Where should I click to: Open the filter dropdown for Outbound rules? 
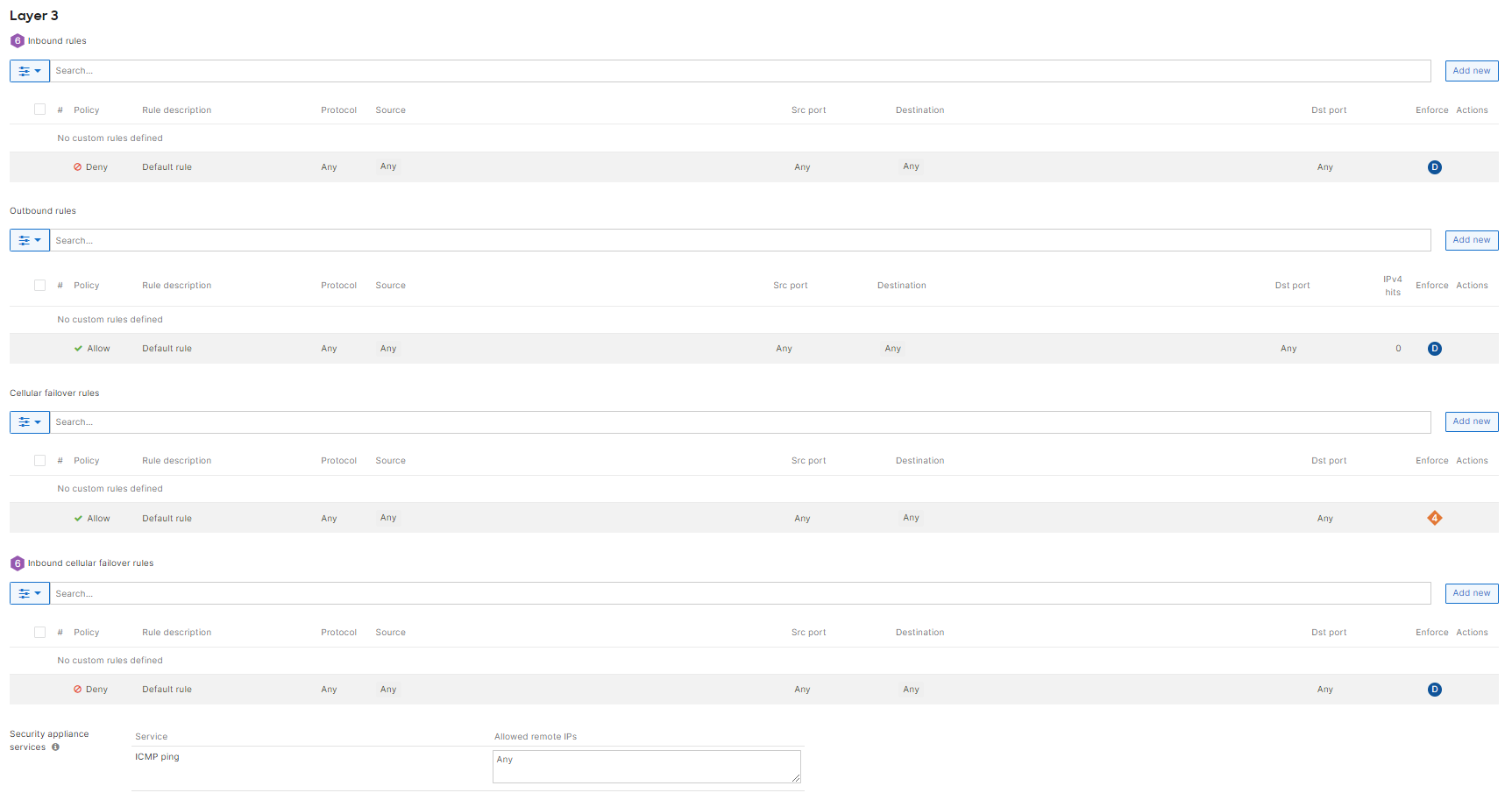point(29,239)
